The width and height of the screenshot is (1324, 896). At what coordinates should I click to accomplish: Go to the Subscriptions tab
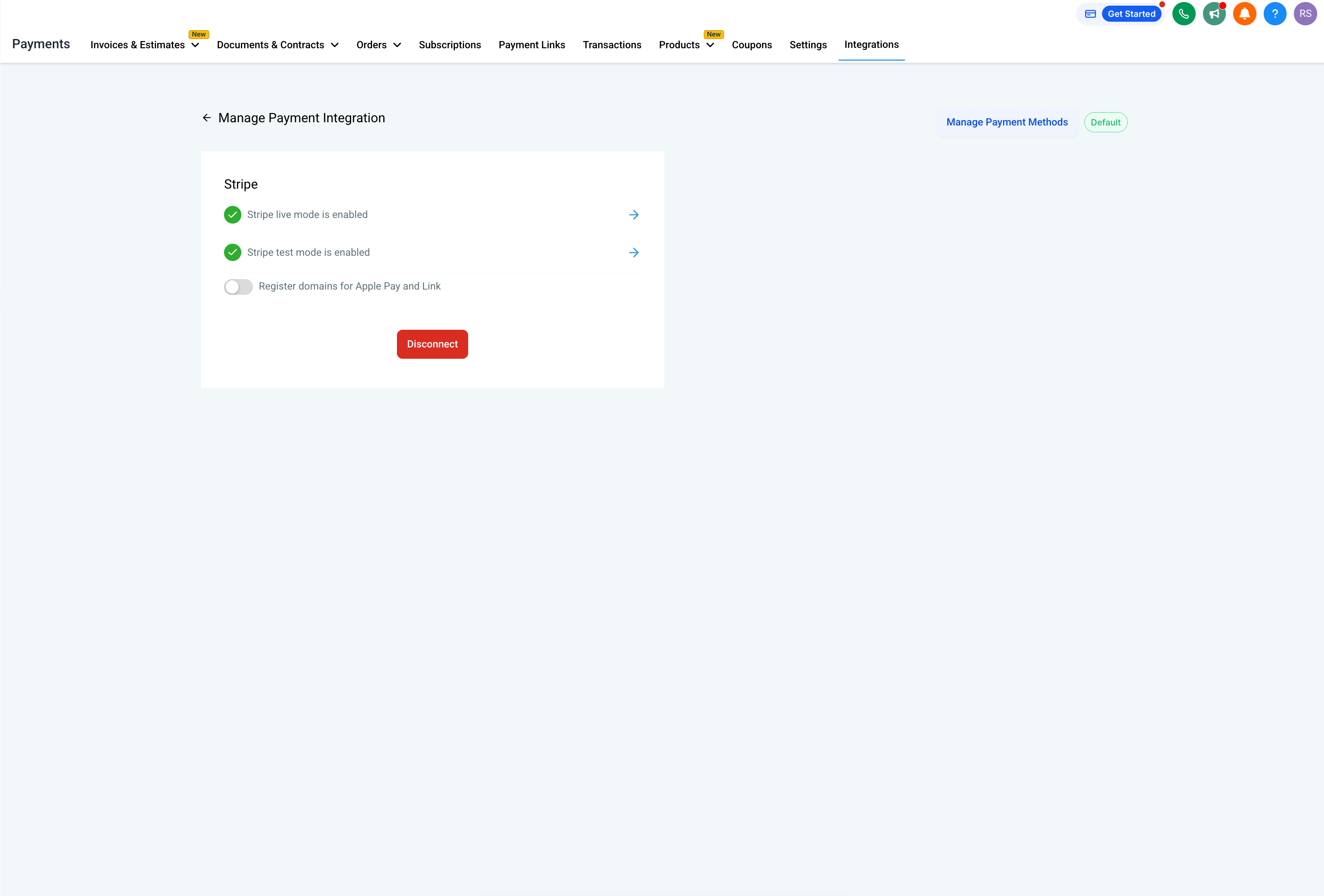point(450,45)
